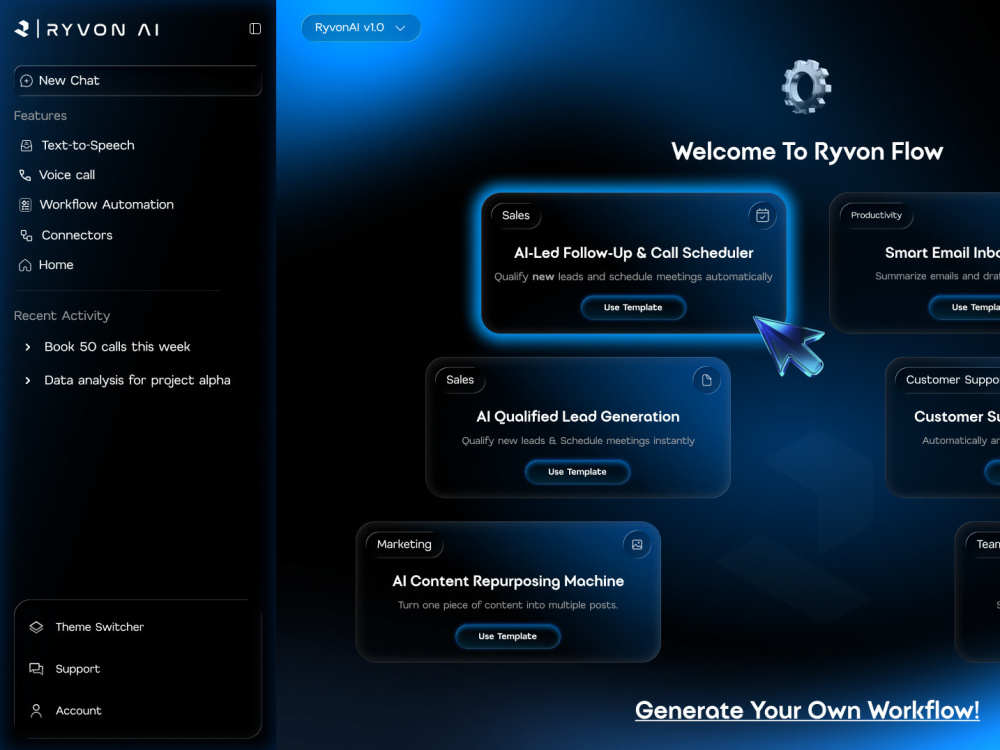Use Template for AI Qualified Lead Generation
Image resolution: width=1000 pixels, height=750 pixels.
coord(577,472)
